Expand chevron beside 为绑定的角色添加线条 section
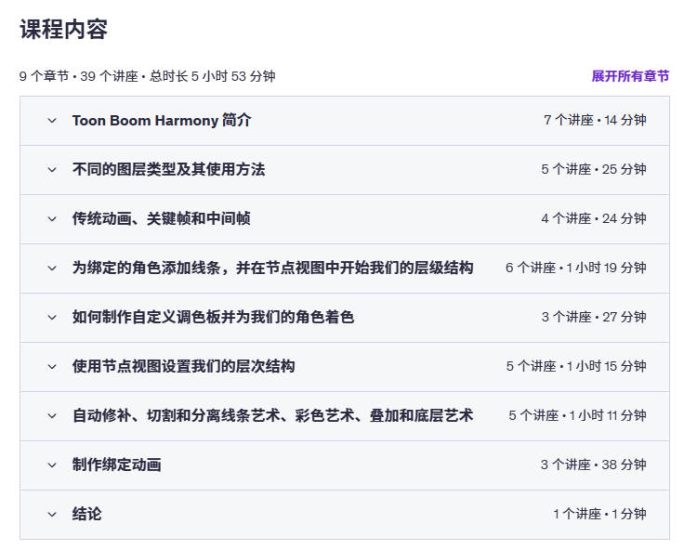 pos(52,268)
